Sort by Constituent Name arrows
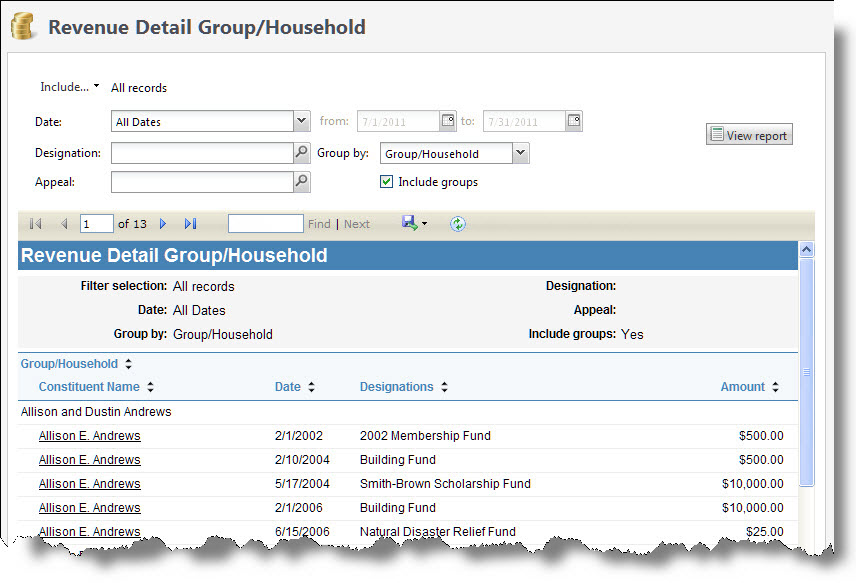856x583 pixels. [150, 387]
